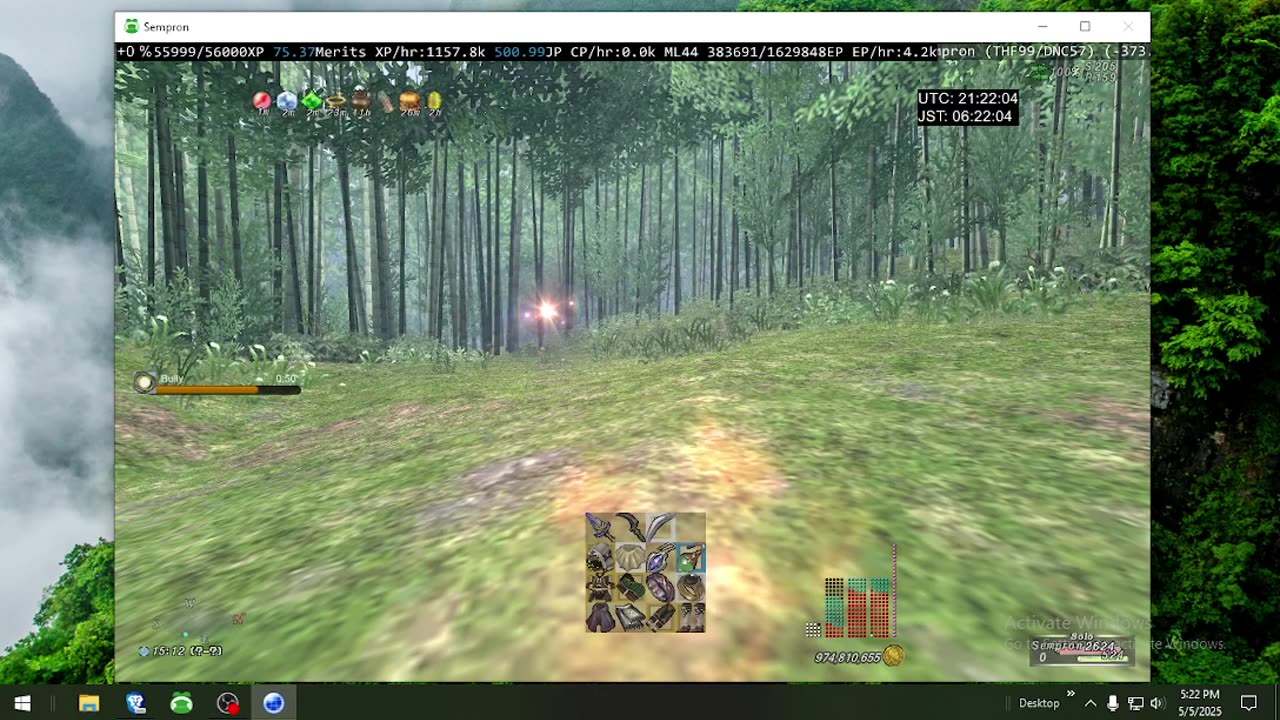Show hidden system tray icons

[x=1090, y=703]
